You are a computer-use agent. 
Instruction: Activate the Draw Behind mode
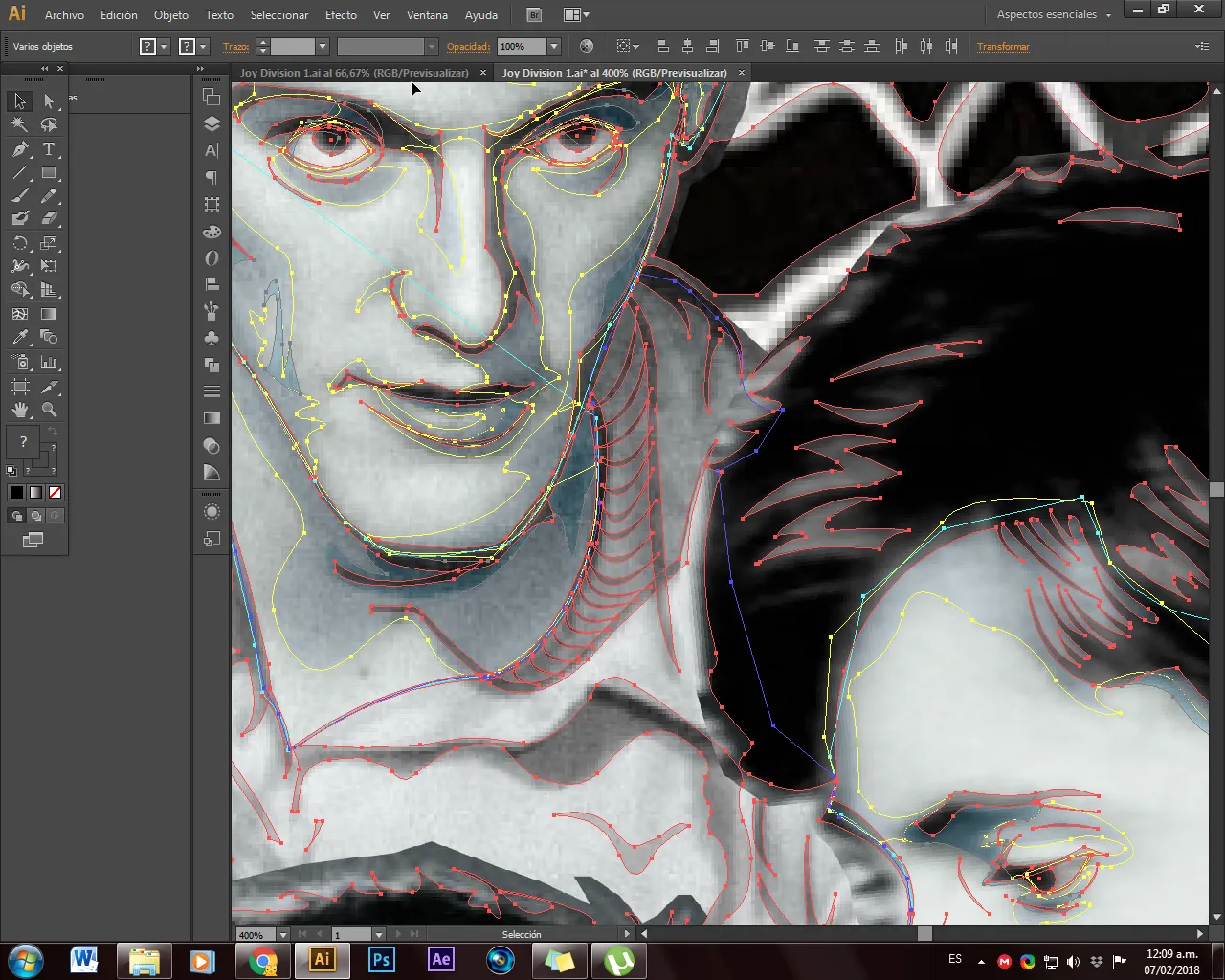pos(36,516)
